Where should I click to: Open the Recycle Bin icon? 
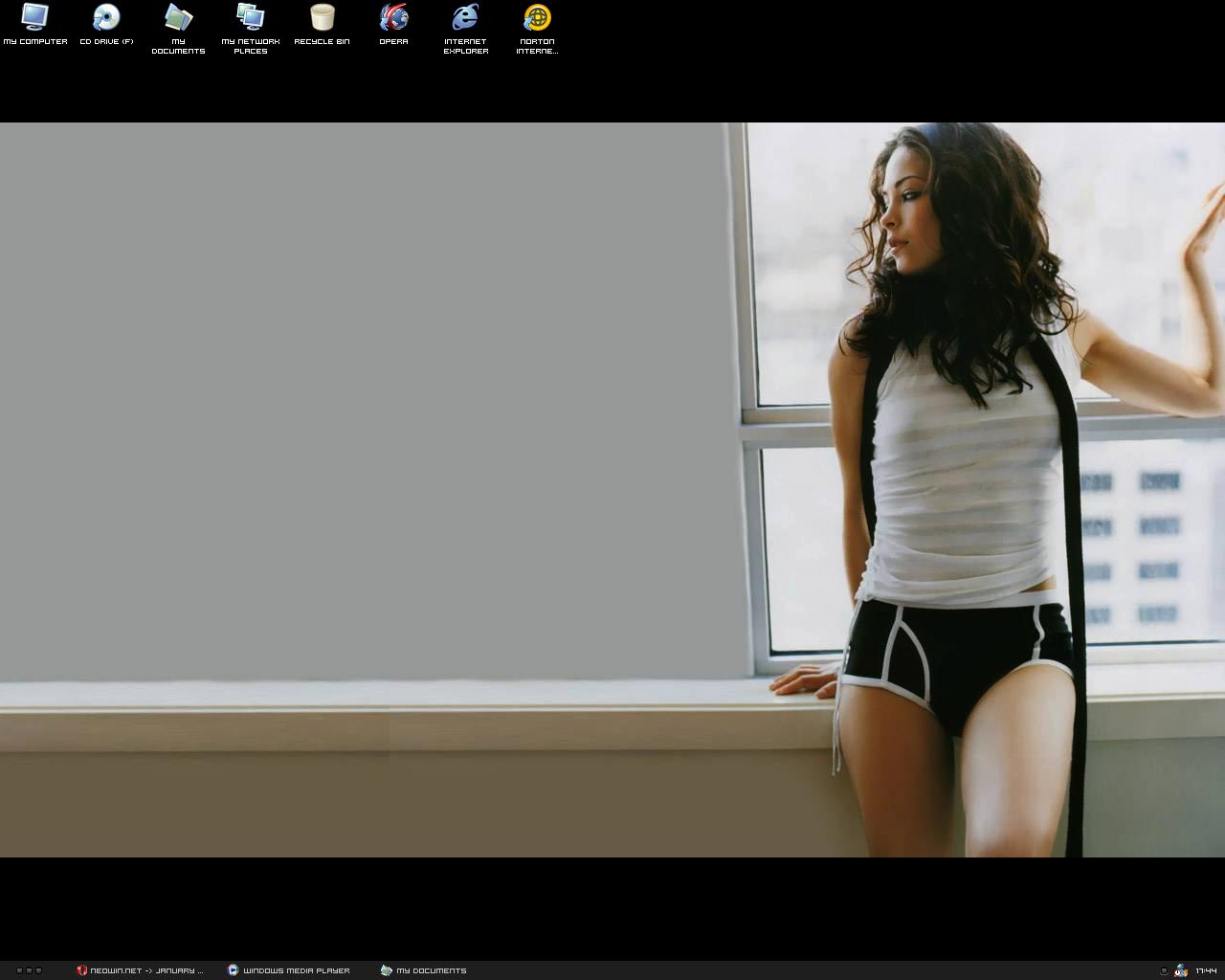tap(322, 17)
